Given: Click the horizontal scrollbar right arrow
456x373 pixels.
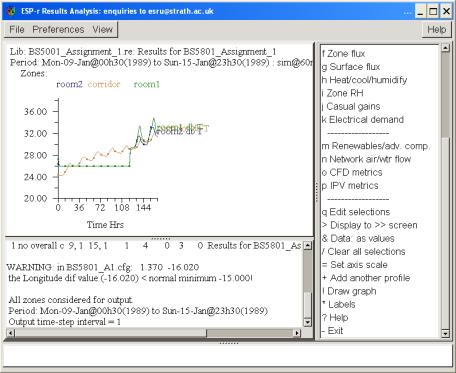Looking at the screenshot, I should coord(297,333).
